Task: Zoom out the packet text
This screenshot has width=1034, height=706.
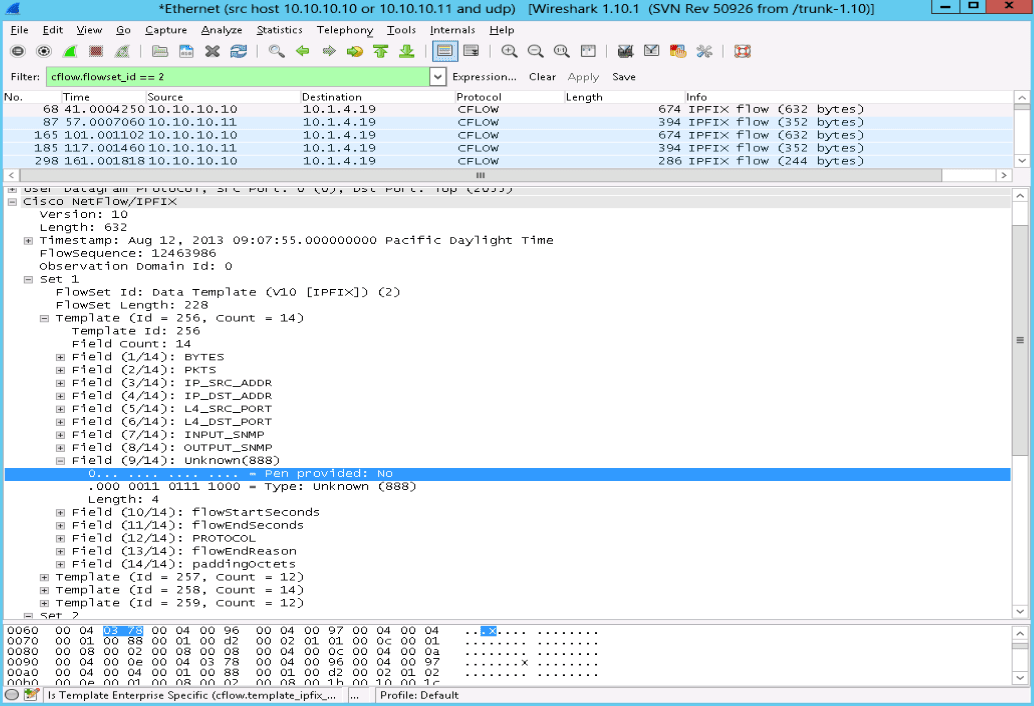Action: tap(535, 51)
